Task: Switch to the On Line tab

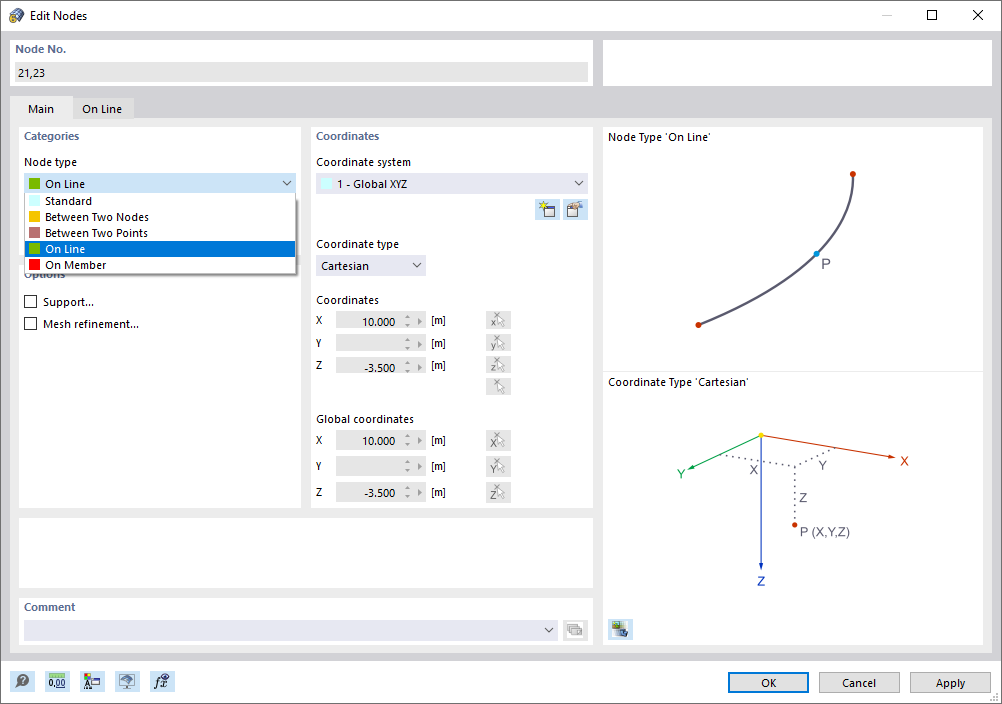Action: click(102, 109)
